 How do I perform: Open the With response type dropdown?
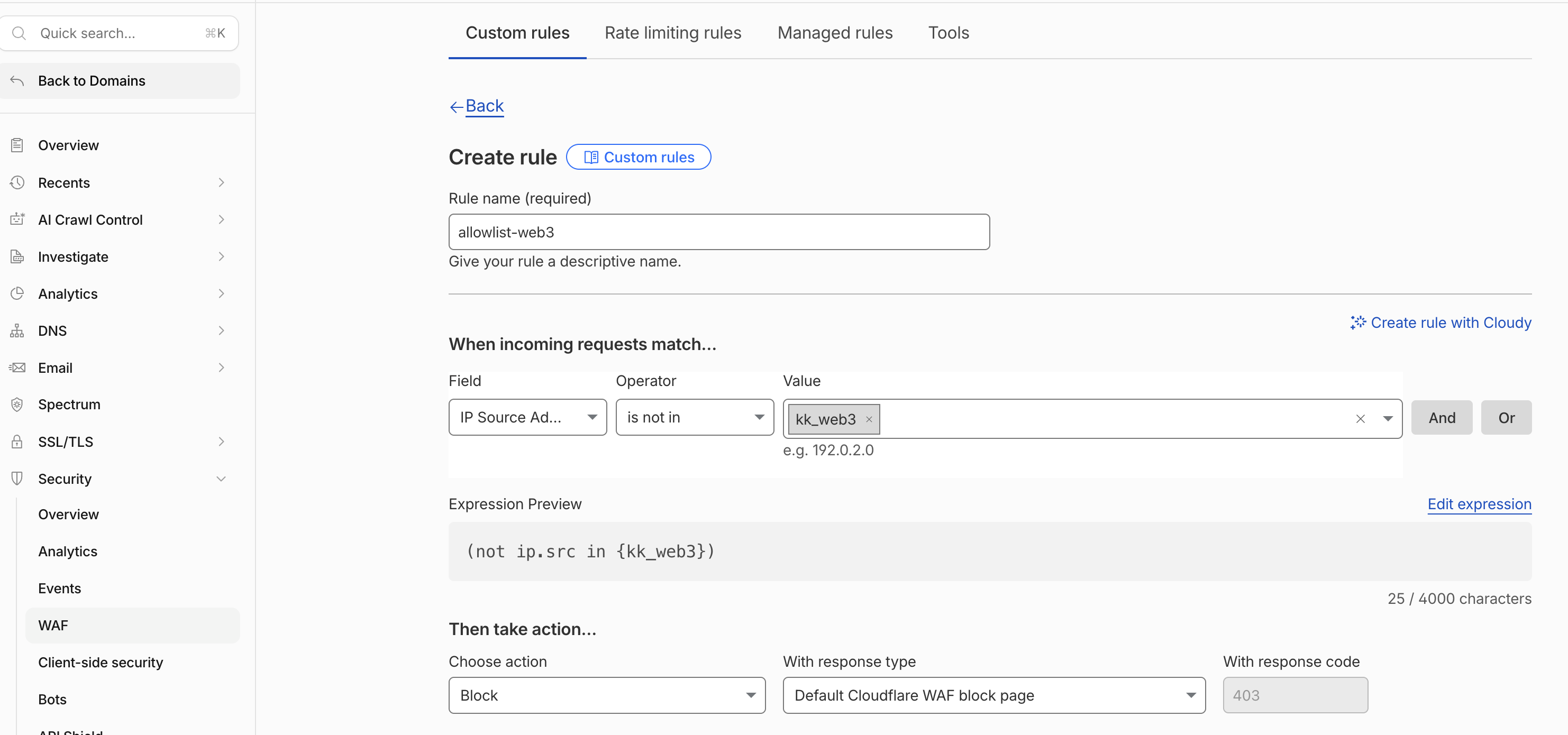click(993, 695)
